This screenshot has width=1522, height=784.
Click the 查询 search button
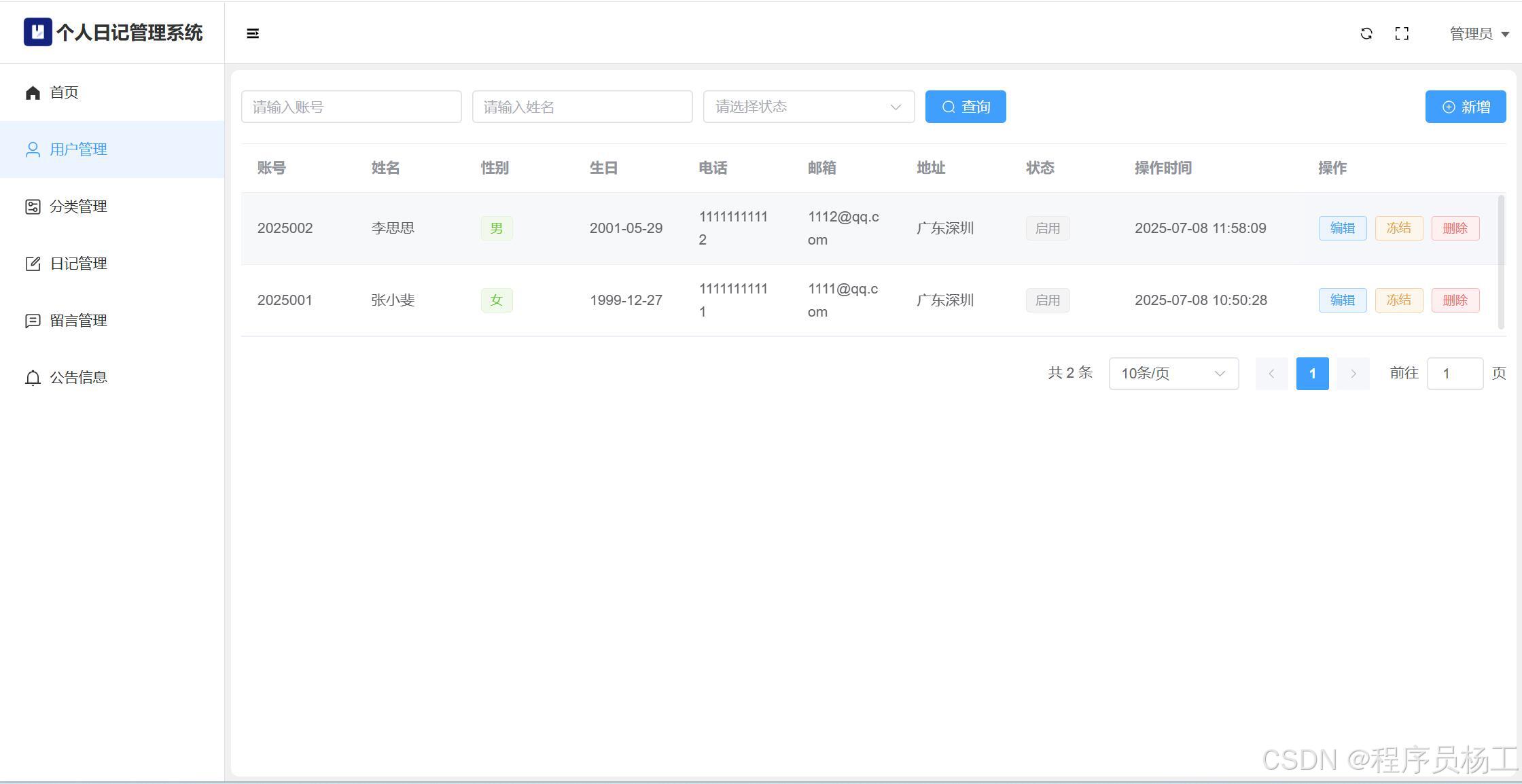click(x=966, y=107)
